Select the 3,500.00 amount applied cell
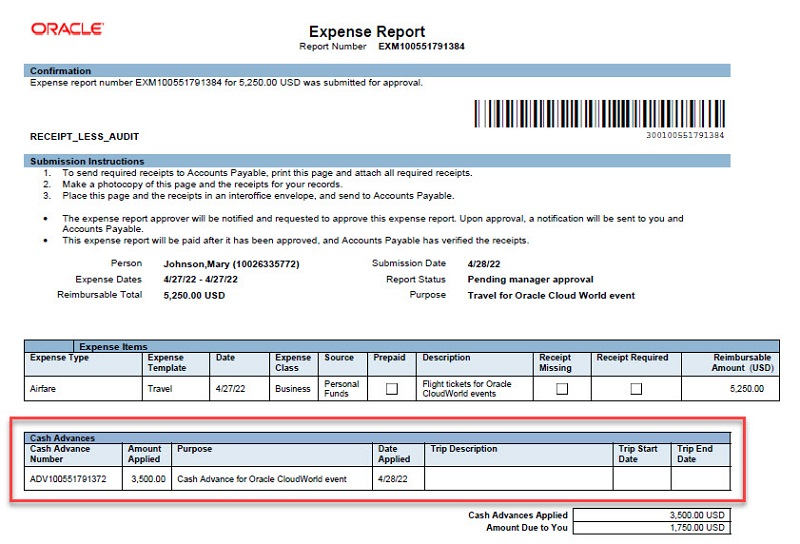This screenshot has height=544, width=800. (x=148, y=479)
